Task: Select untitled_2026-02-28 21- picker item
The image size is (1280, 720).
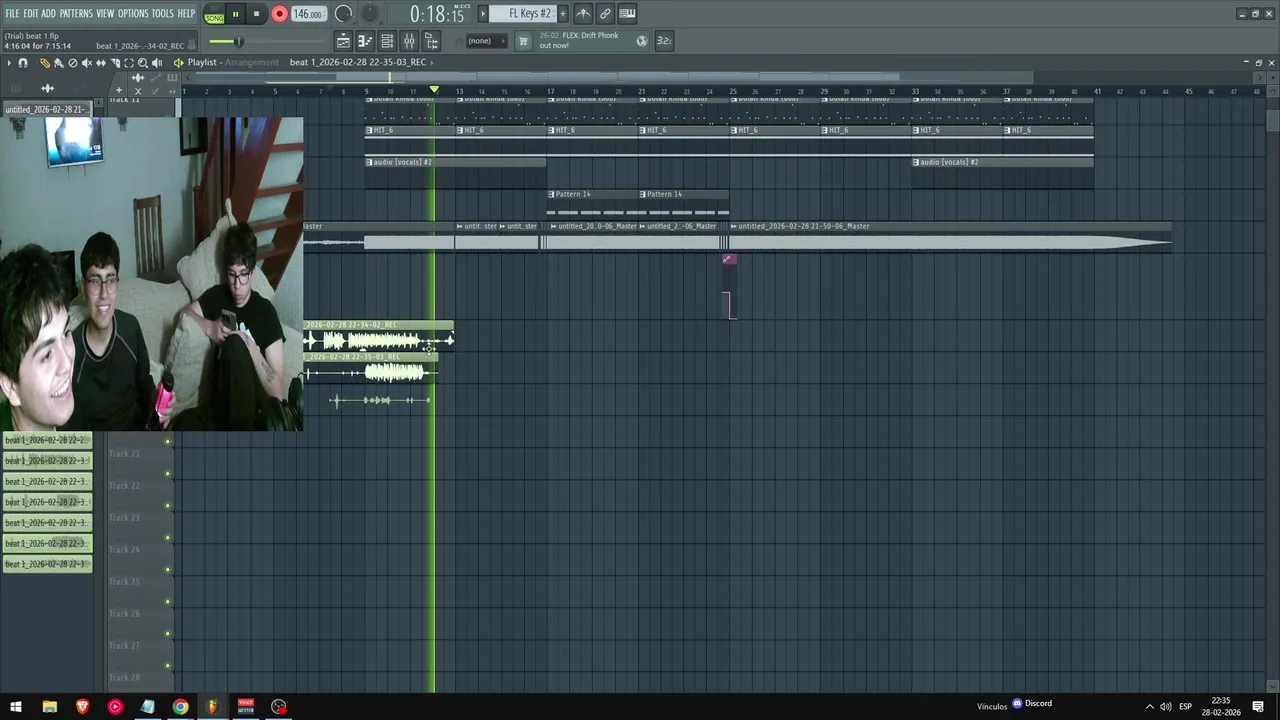Action: click(x=47, y=109)
